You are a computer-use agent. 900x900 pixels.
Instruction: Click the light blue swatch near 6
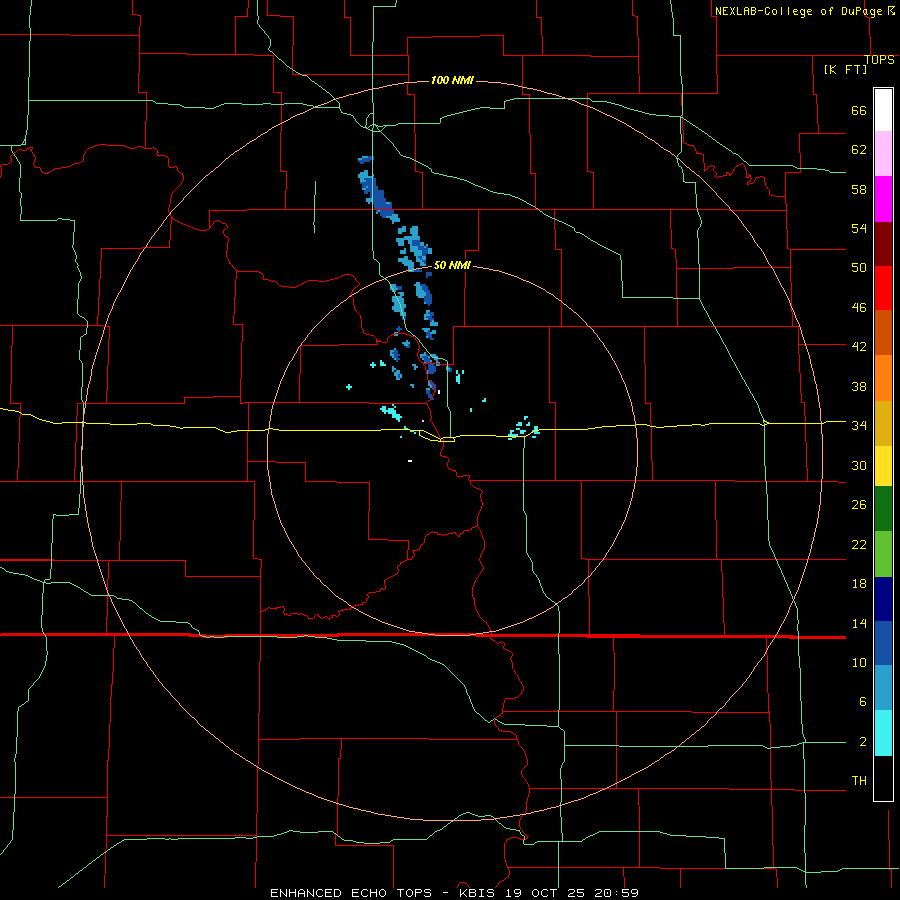tap(883, 688)
